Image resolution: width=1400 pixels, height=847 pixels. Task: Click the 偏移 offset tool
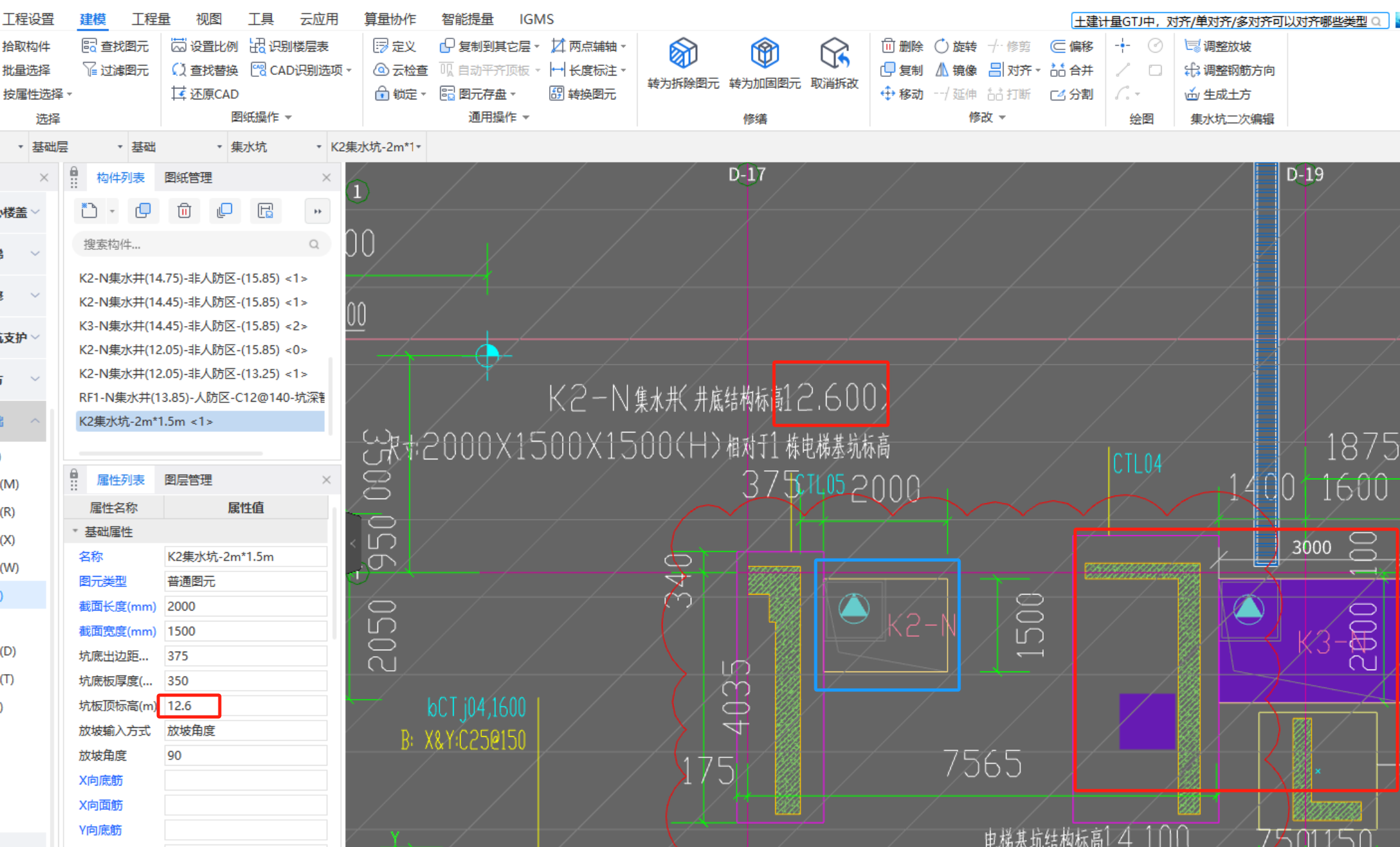(1072, 46)
